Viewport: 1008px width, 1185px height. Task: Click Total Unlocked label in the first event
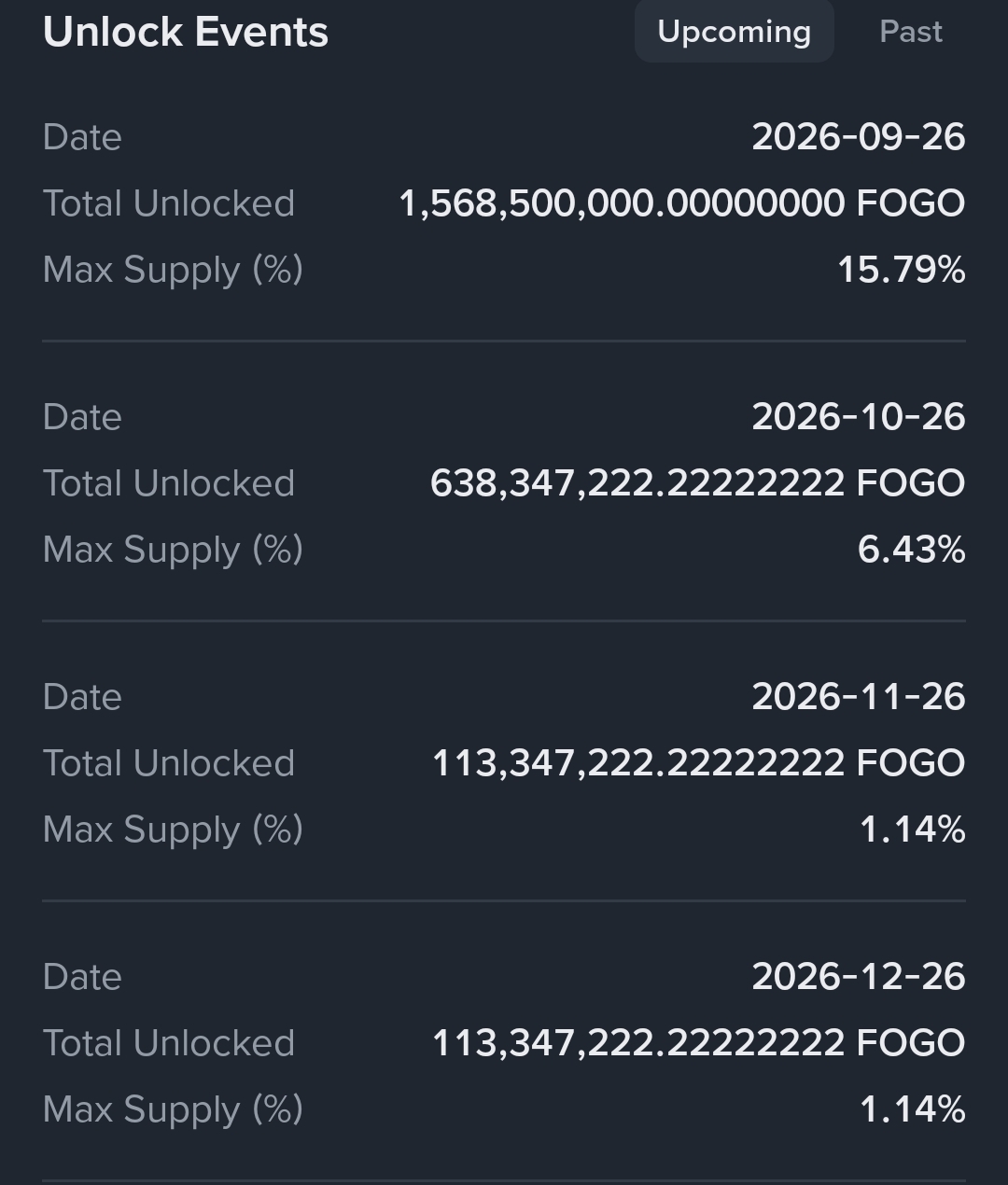click(x=169, y=203)
